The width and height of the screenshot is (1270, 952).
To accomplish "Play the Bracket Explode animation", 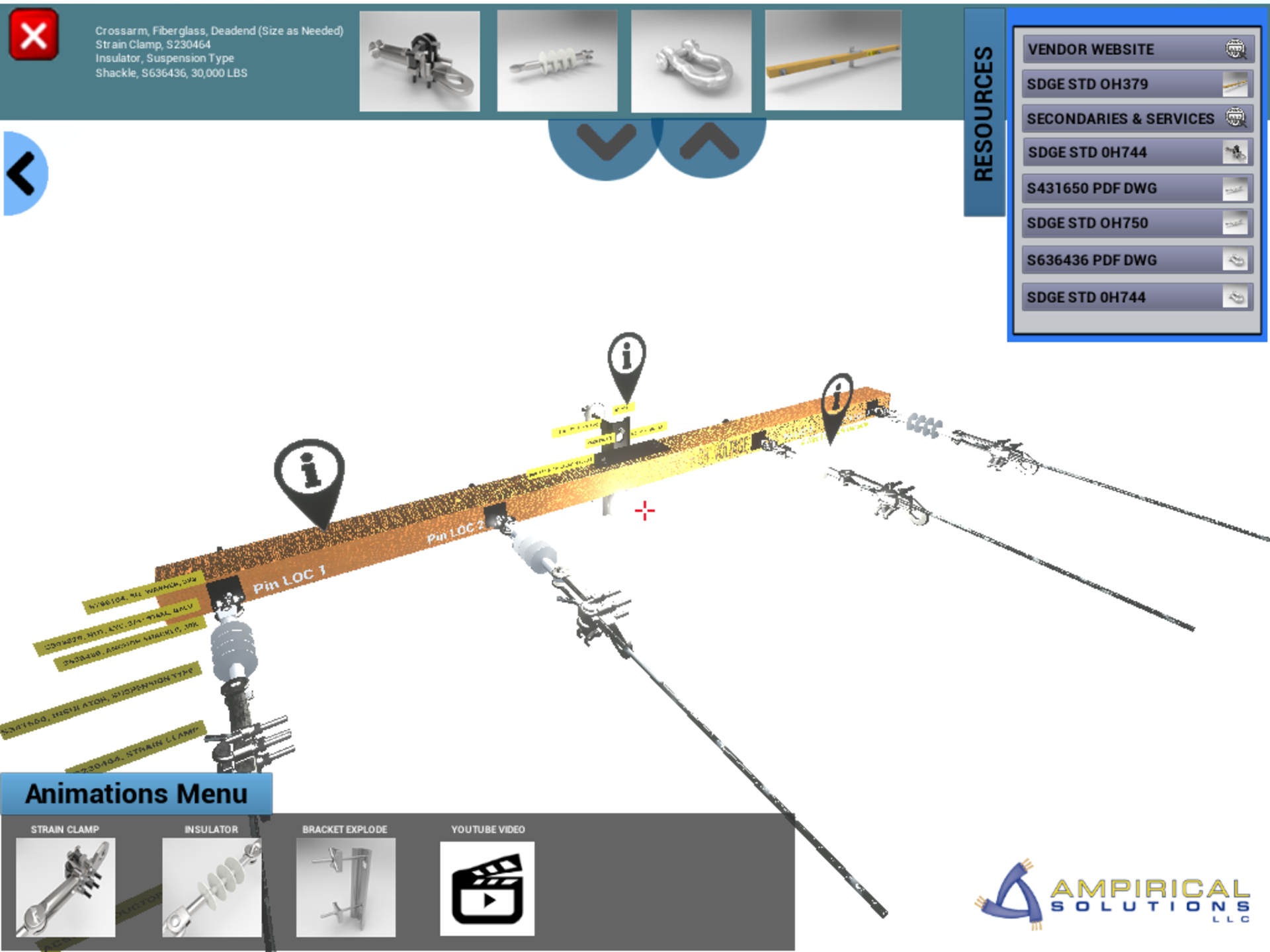I will coord(345,887).
